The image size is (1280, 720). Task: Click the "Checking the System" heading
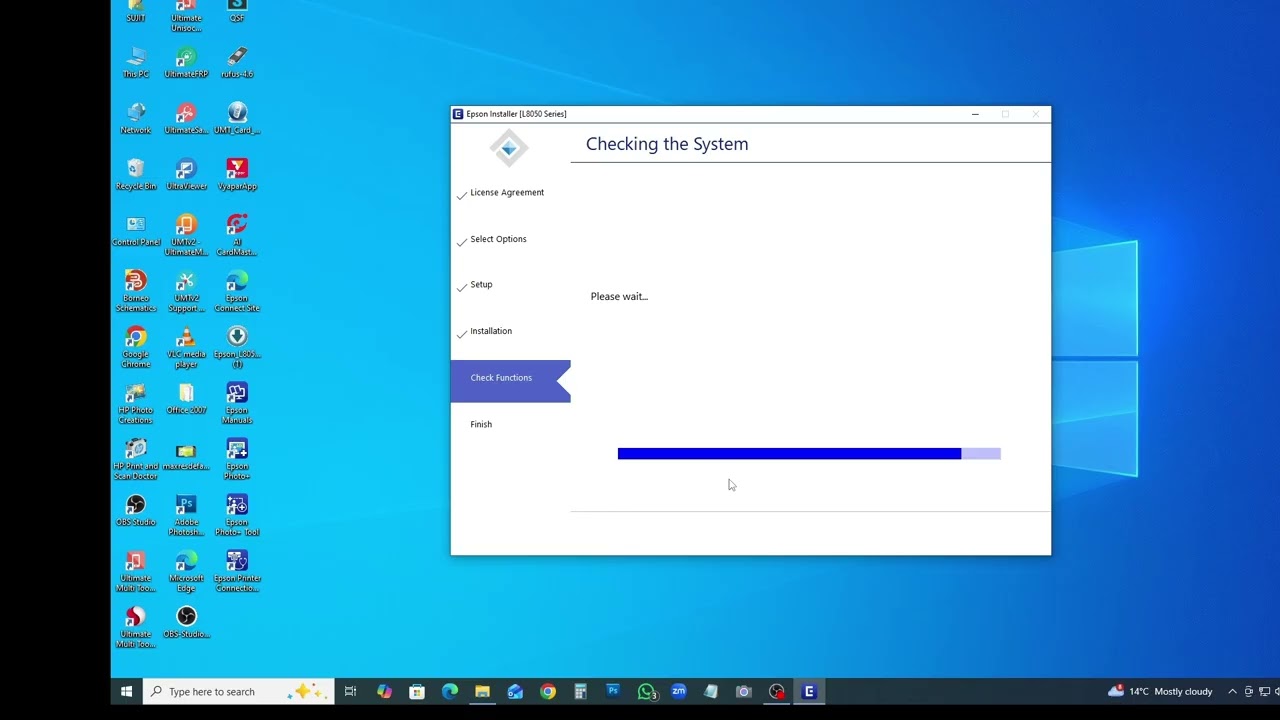click(667, 144)
